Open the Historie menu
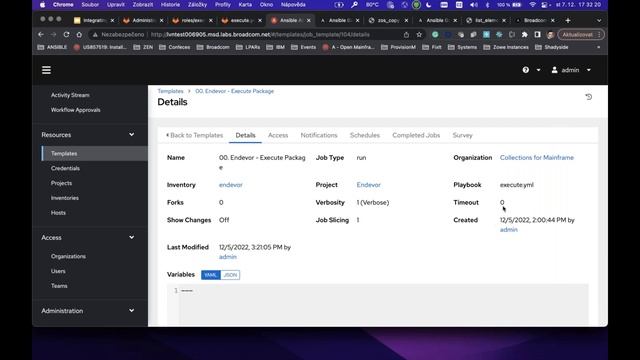Image resolution: width=640 pixels, height=360 pixels. point(170,5)
